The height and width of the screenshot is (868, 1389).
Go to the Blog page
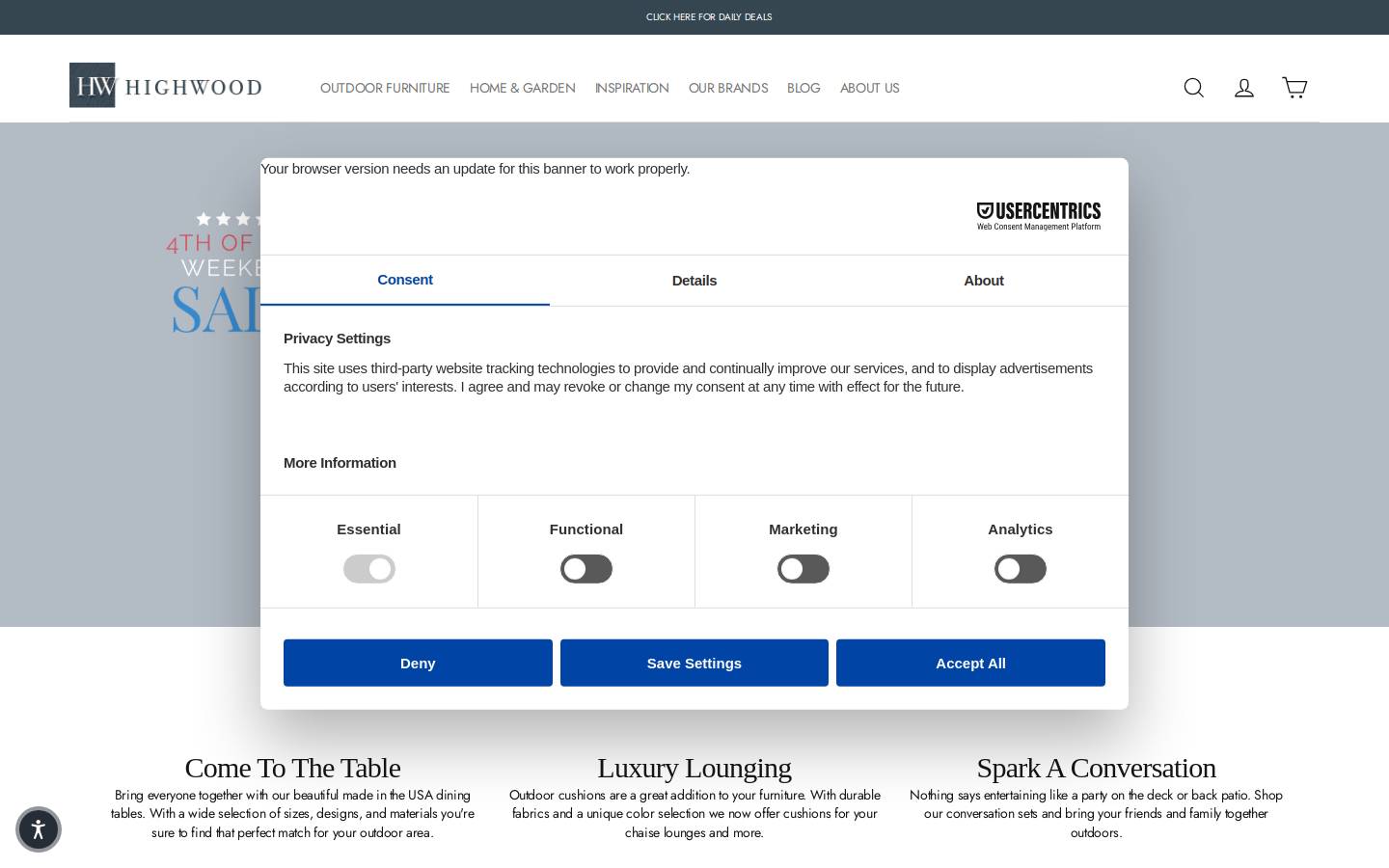click(x=803, y=88)
